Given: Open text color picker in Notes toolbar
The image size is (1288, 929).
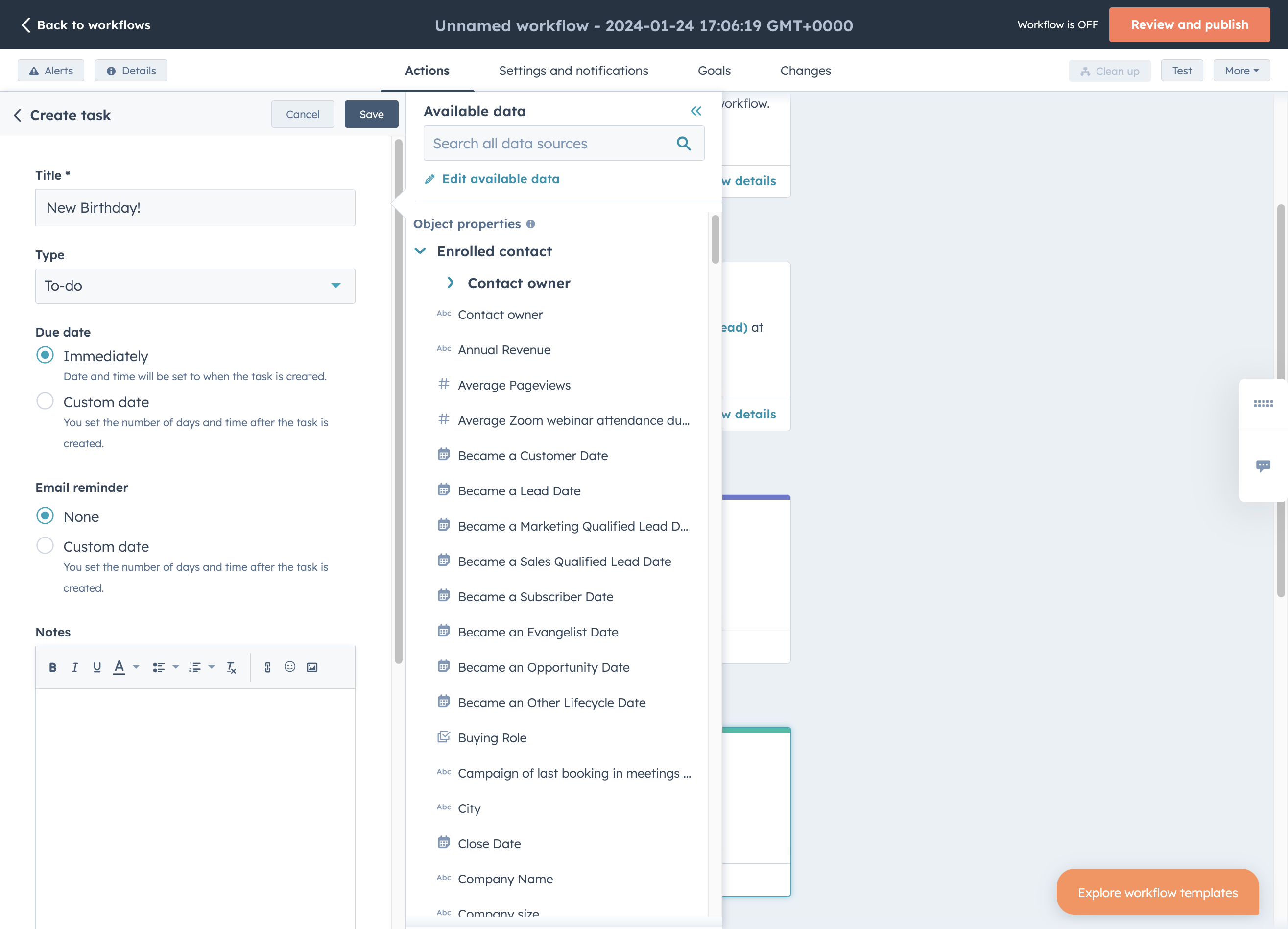Looking at the screenshot, I should tap(119, 668).
